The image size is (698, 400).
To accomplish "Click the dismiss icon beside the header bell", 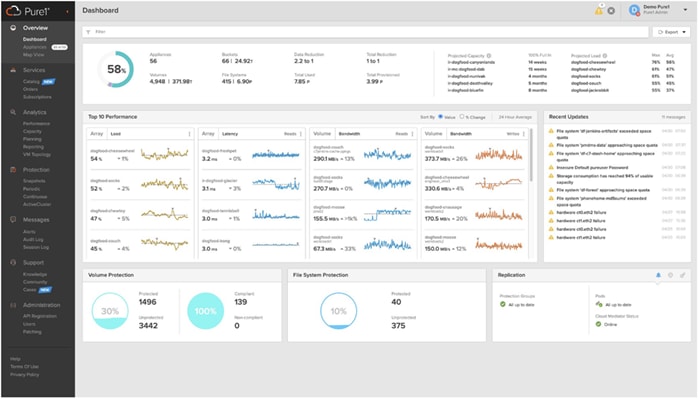I will (611, 11).
